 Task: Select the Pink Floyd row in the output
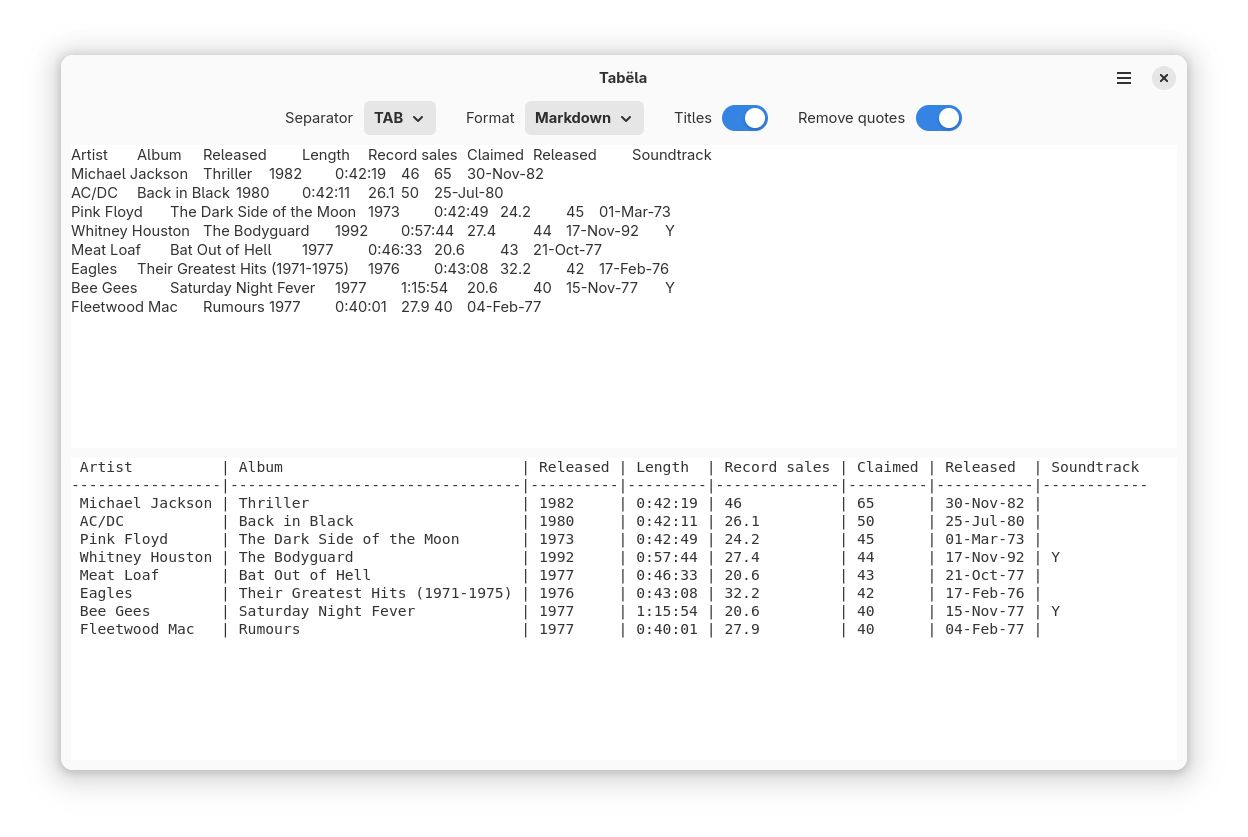[400, 539]
